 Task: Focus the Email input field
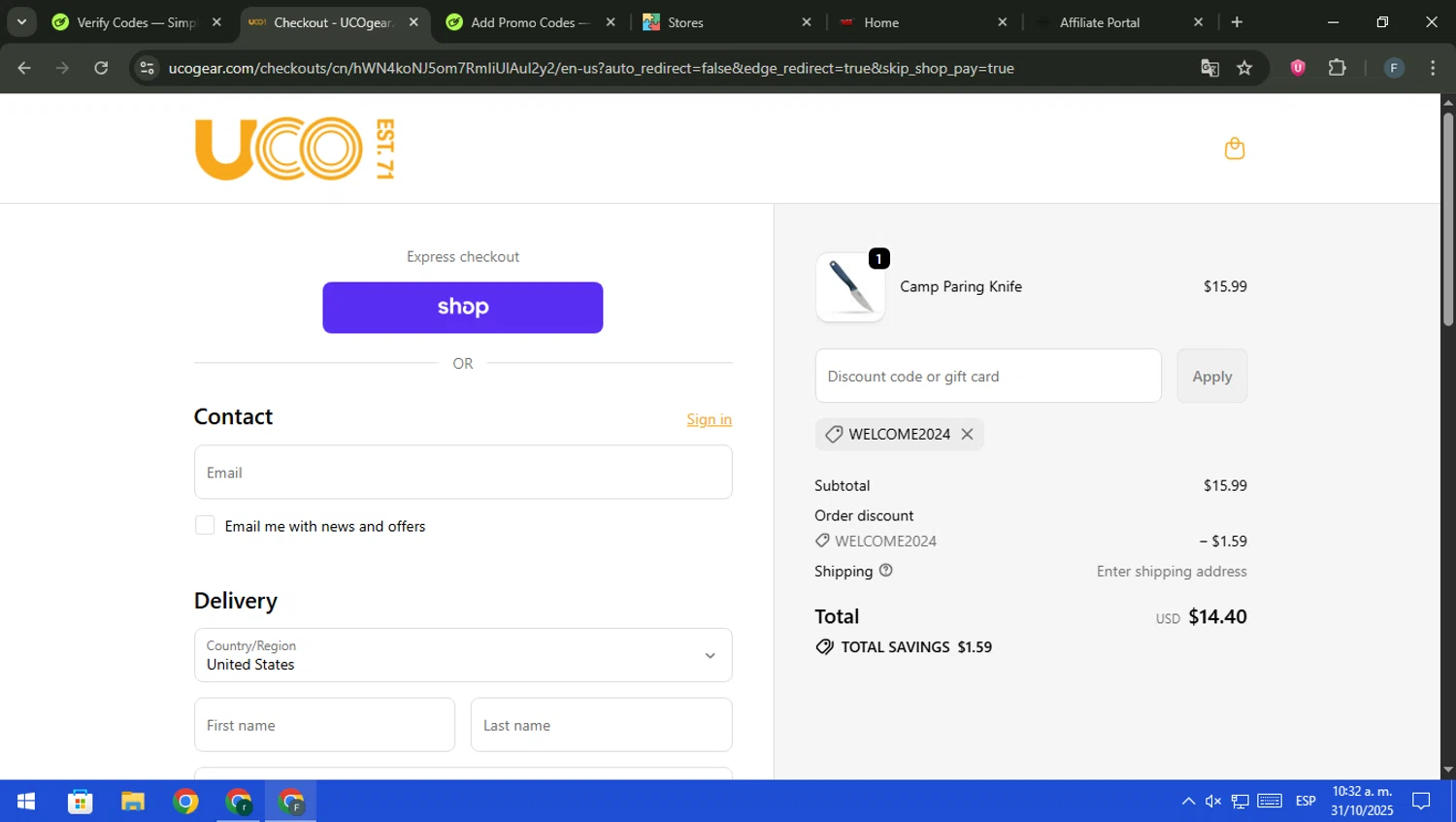(463, 473)
